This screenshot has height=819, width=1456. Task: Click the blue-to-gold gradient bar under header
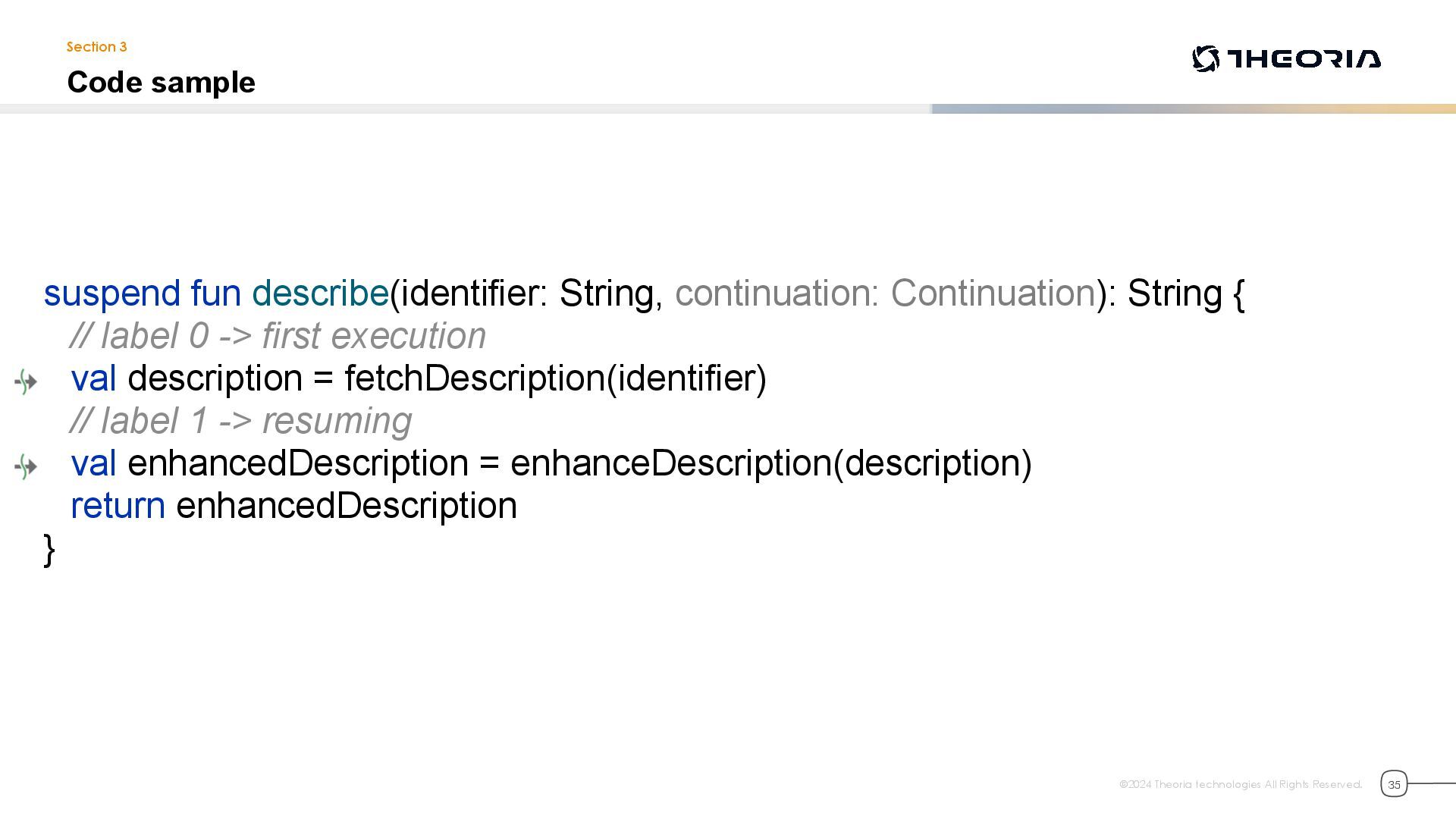pyautogui.click(x=1193, y=109)
